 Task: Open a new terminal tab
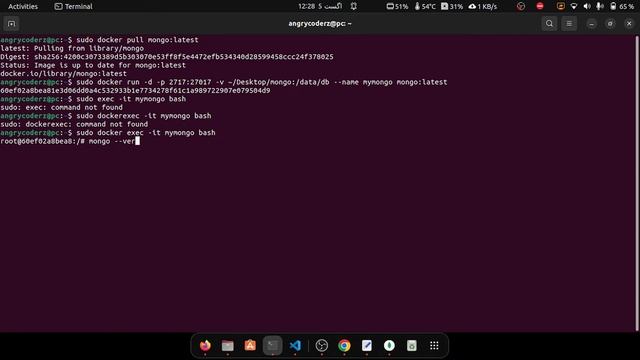coord(11,24)
